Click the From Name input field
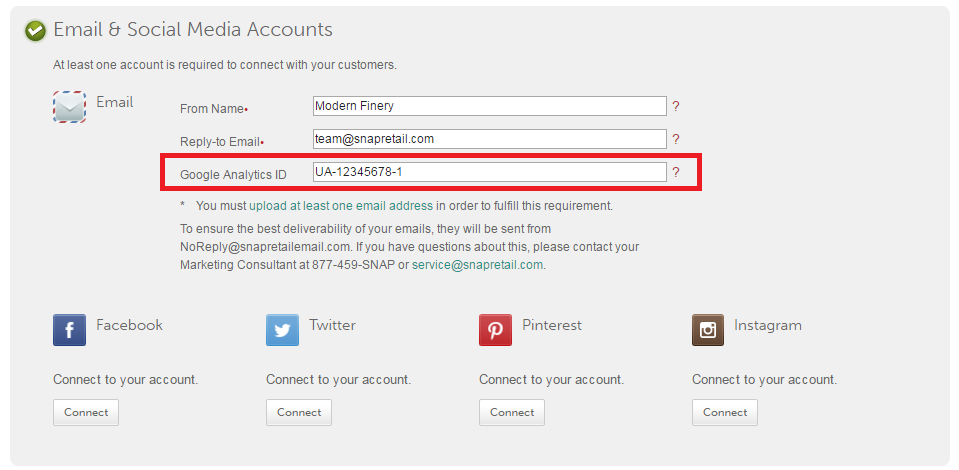Viewport: 959px width, 470px height. tap(489, 106)
